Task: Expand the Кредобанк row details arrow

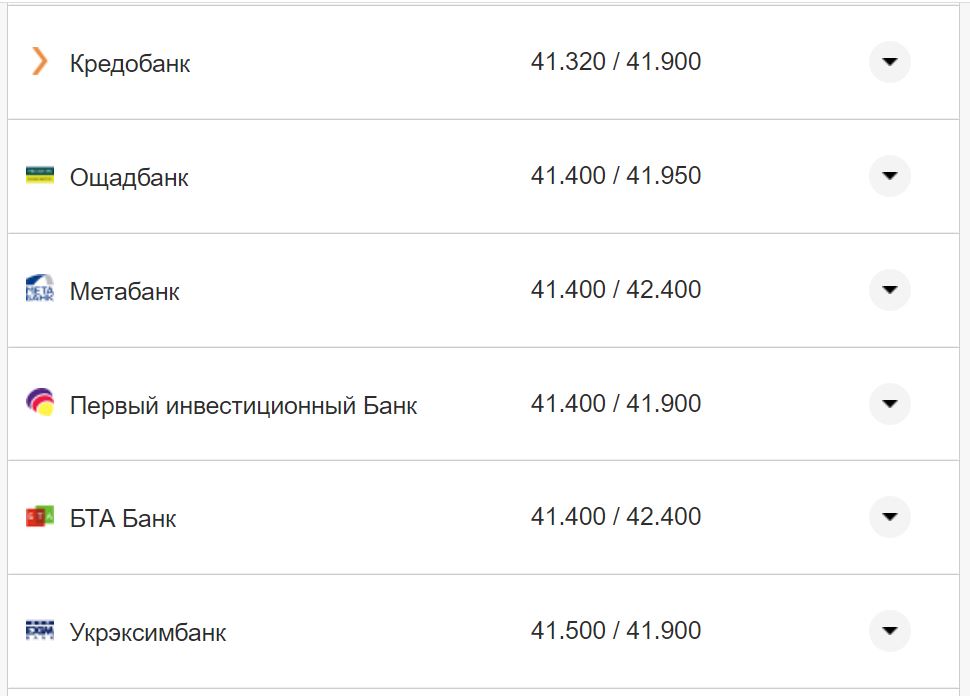Action: pos(889,62)
